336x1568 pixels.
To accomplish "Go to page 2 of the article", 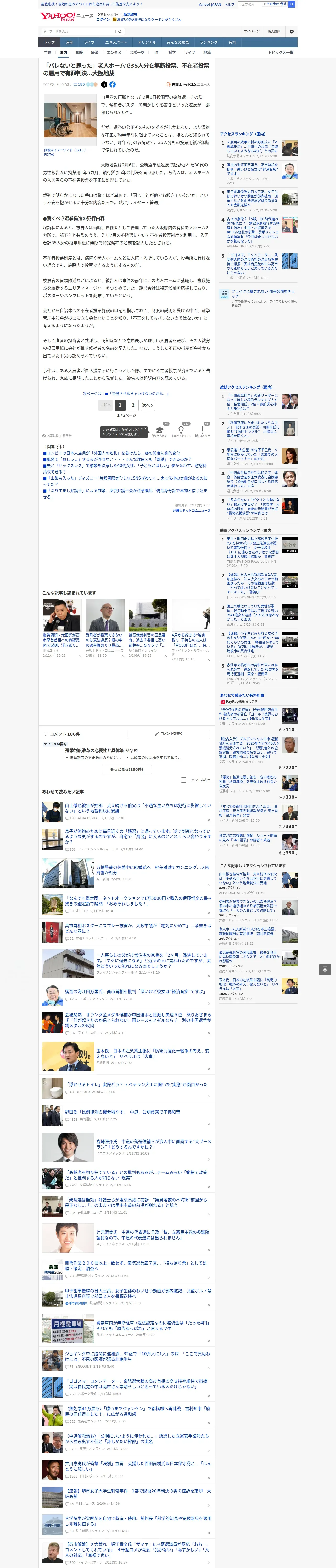I will [x=133, y=405].
